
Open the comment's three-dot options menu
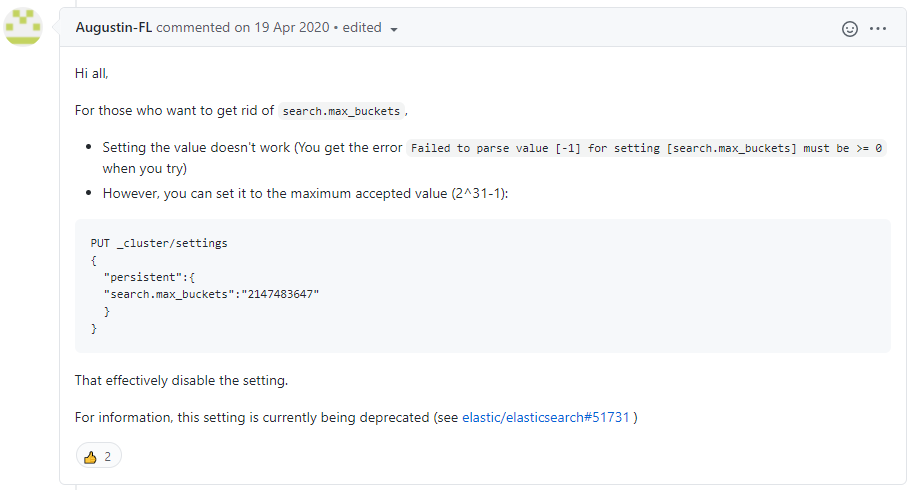coord(878,29)
